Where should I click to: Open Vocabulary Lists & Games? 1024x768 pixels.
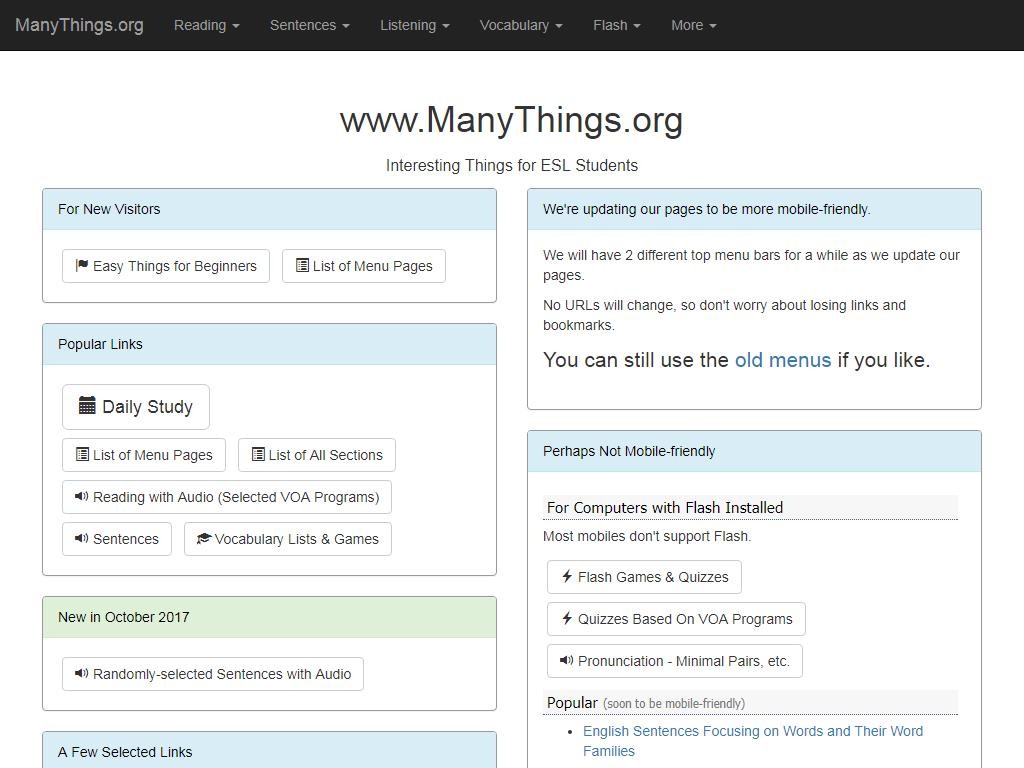[x=288, y=539]
